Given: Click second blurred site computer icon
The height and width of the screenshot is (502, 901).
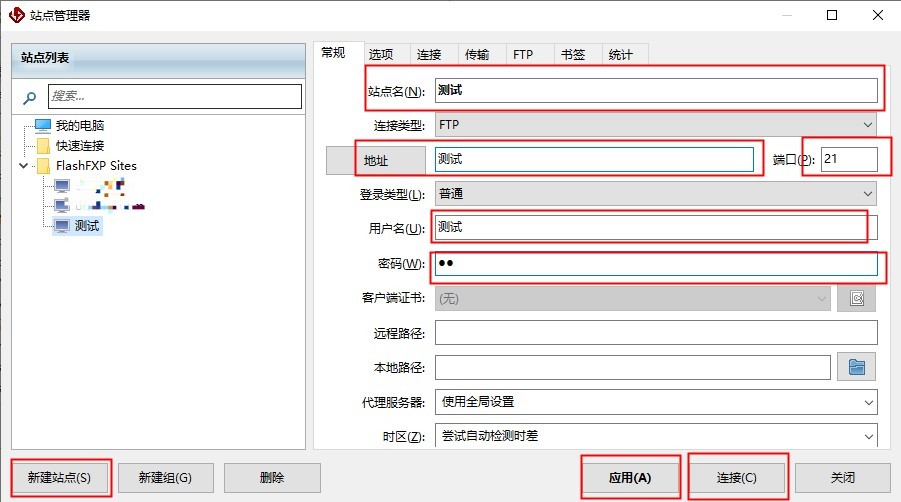Looking at the screenshot, I should (62, 205).
